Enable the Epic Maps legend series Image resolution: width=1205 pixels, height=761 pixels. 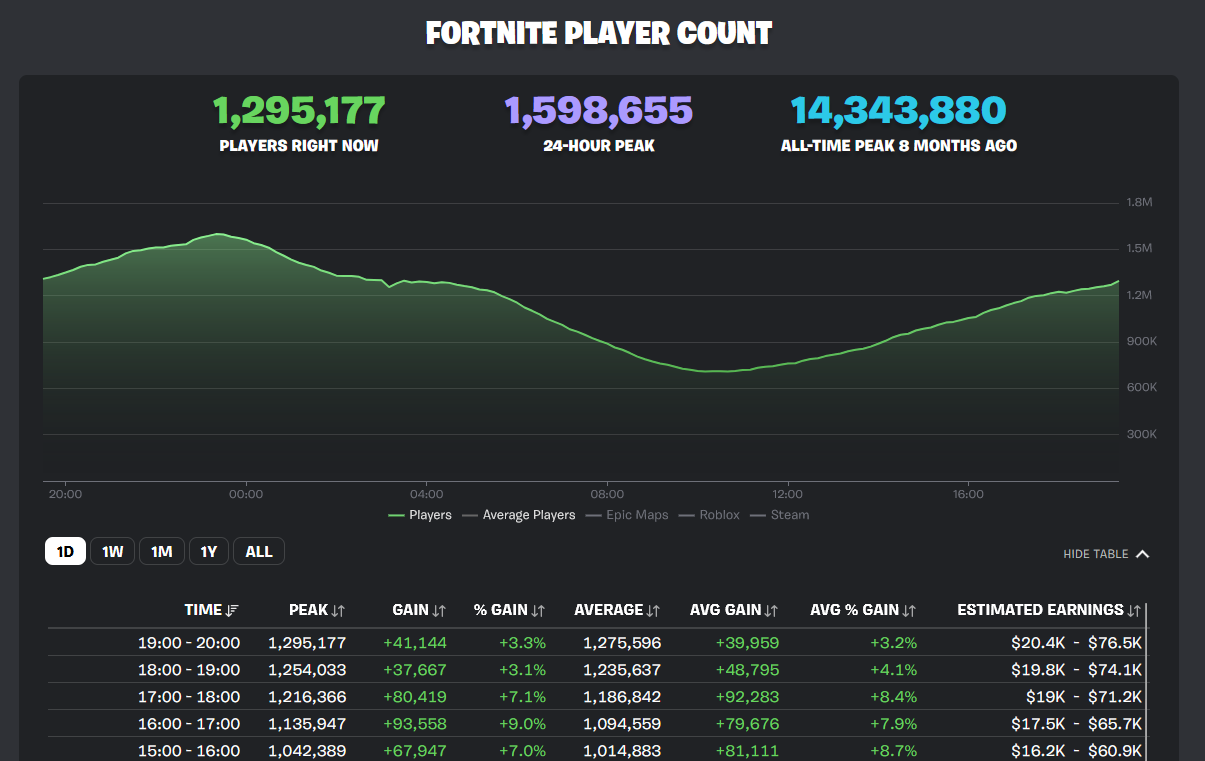click(627, 515)
